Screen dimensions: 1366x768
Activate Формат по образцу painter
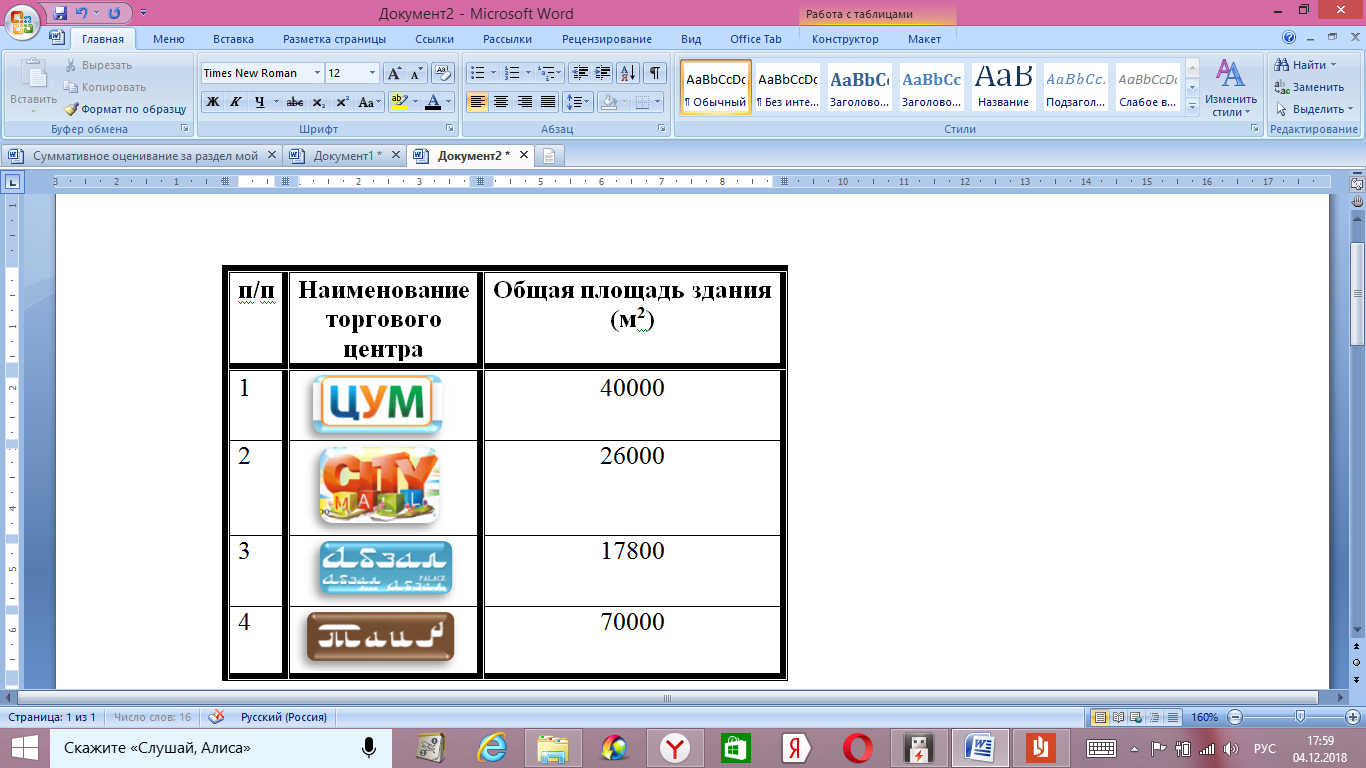[x=125, y=109]
